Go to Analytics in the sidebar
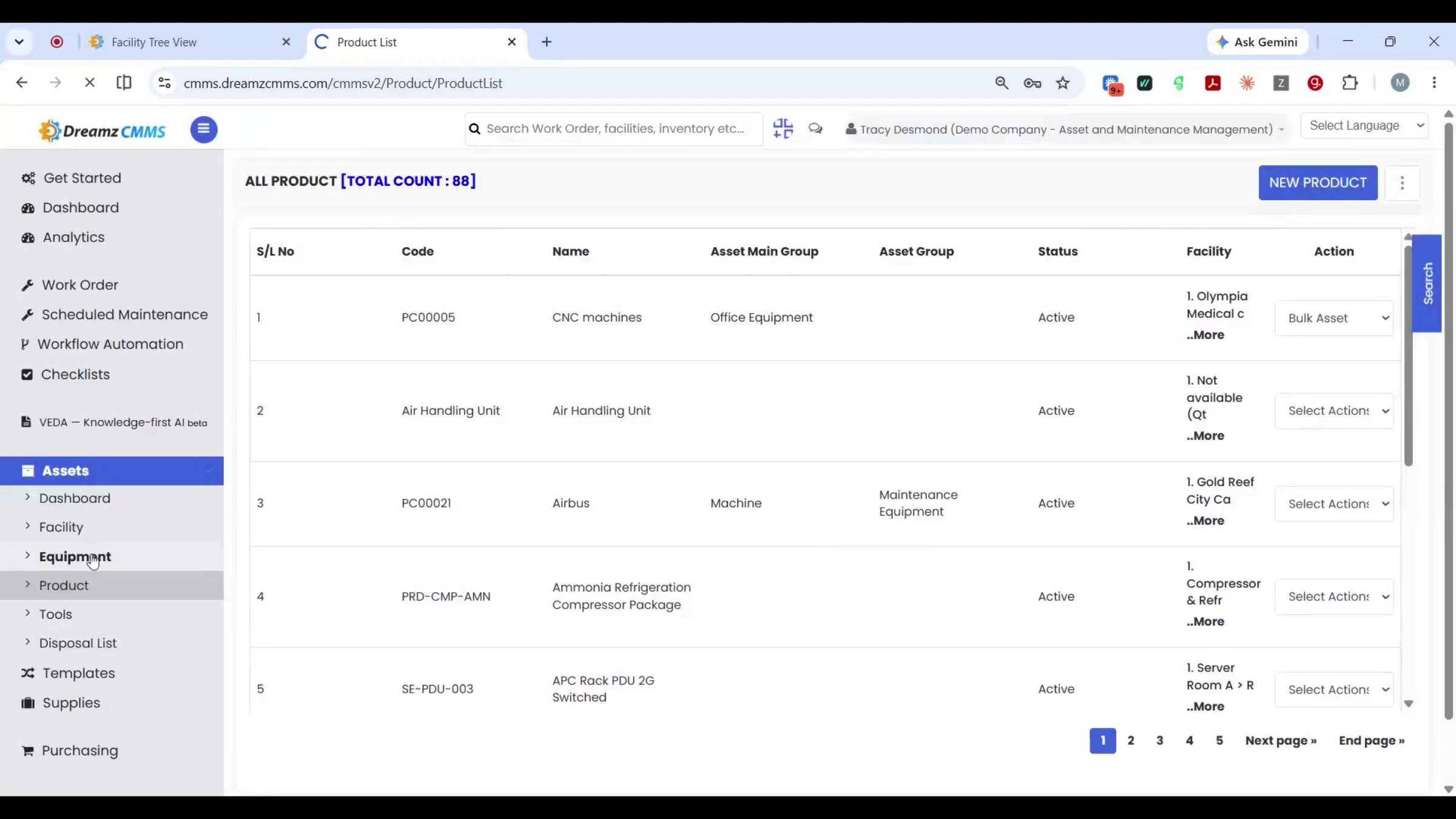1456x819 pixels. [x=73, y=237]
